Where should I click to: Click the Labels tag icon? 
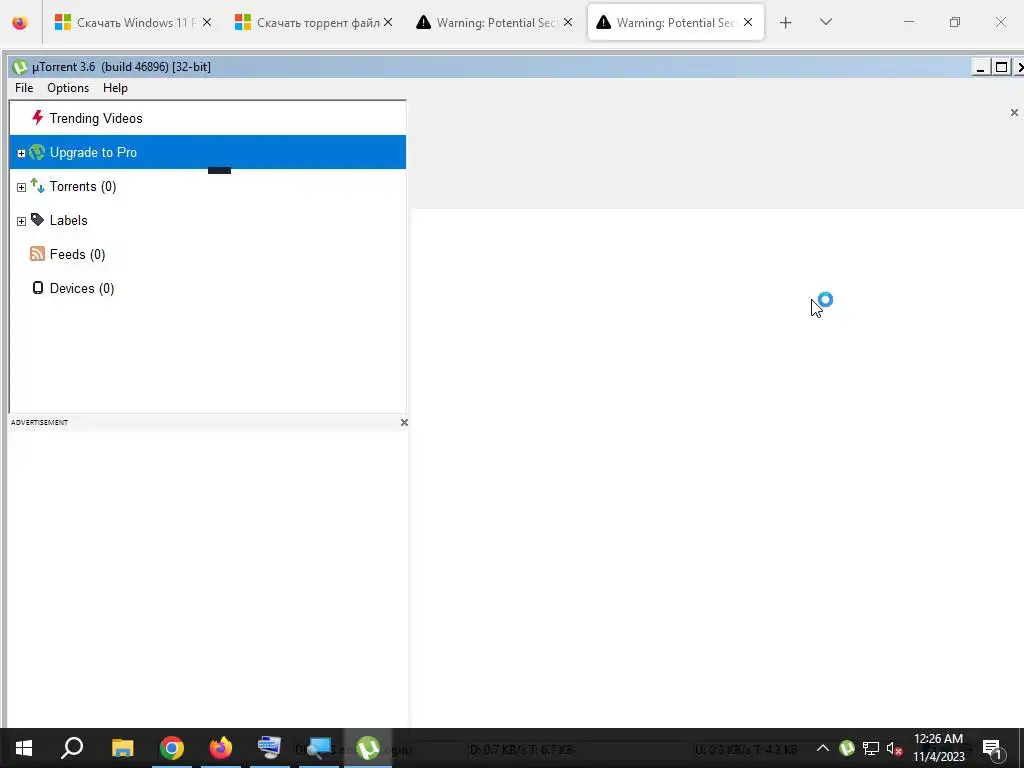37,220
